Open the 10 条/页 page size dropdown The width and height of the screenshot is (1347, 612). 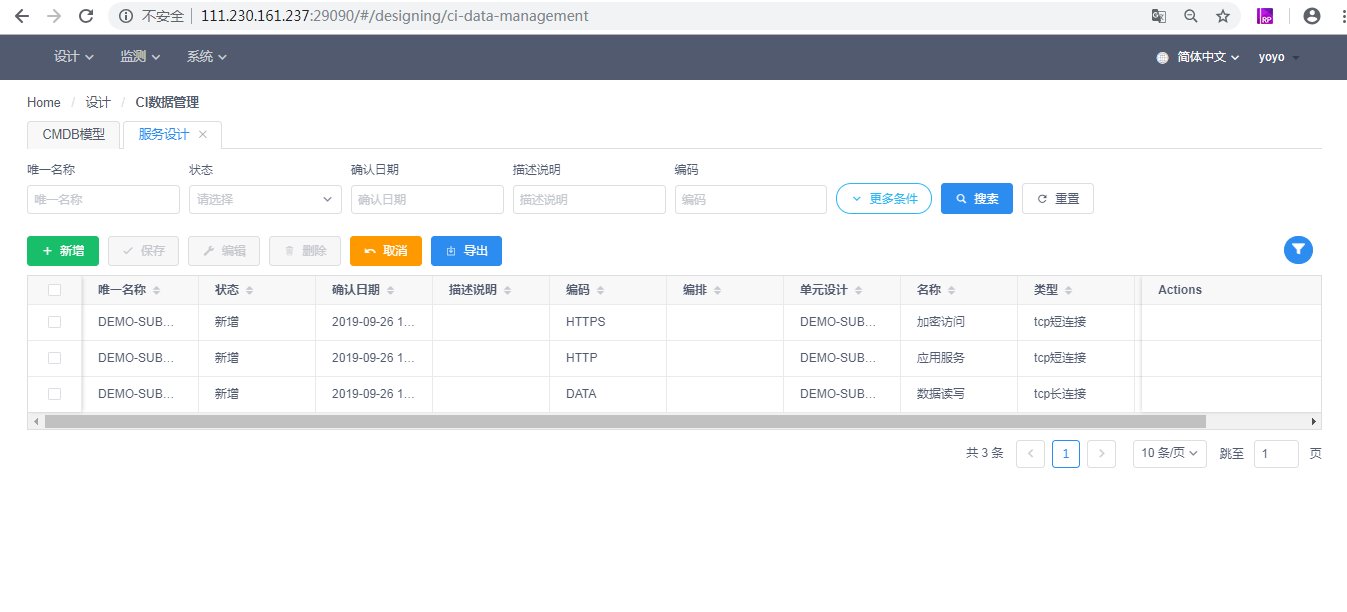point(1169,454)
